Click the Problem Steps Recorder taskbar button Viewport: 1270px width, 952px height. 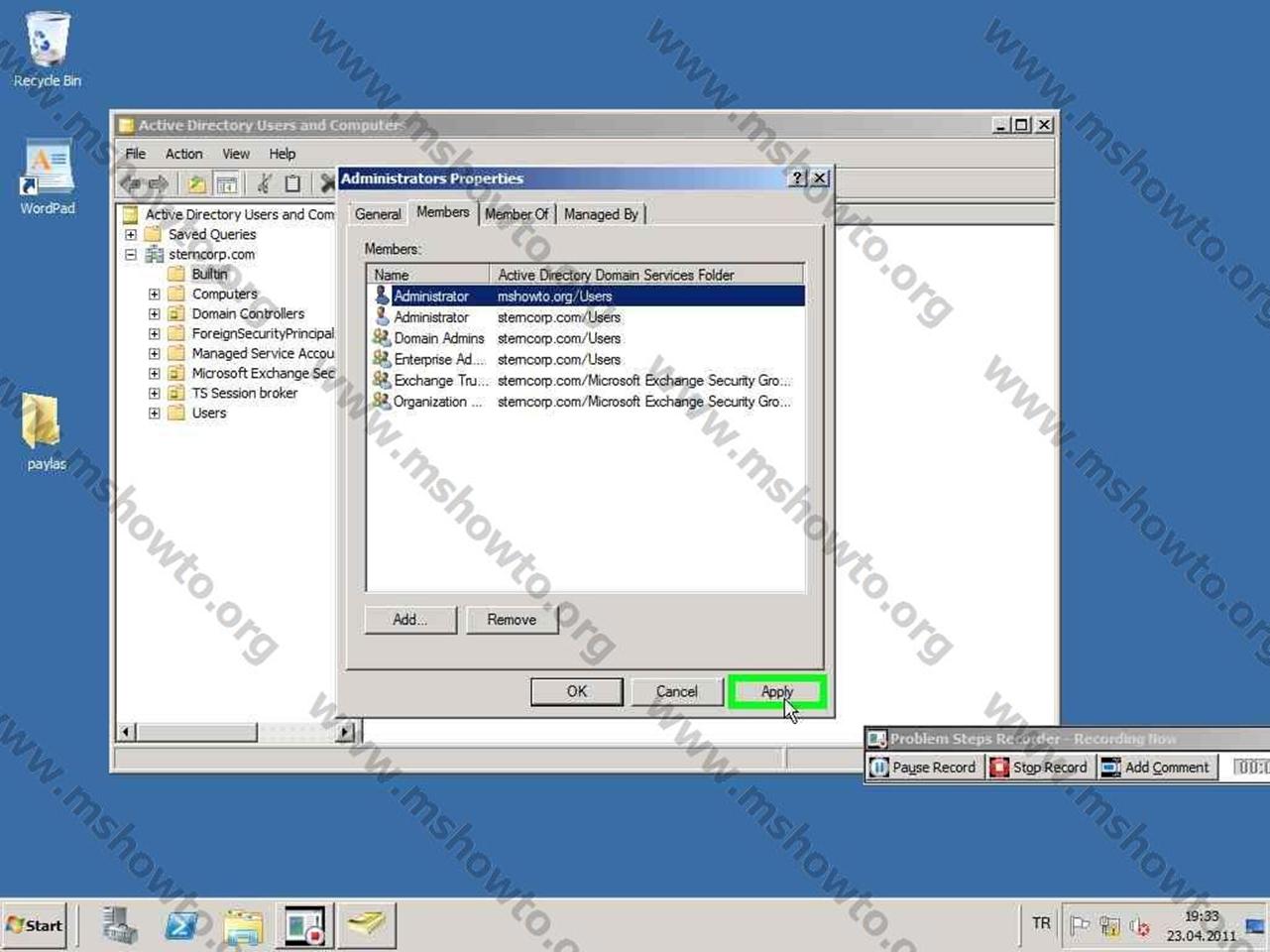pyautogui.click(x=304, y=926)
